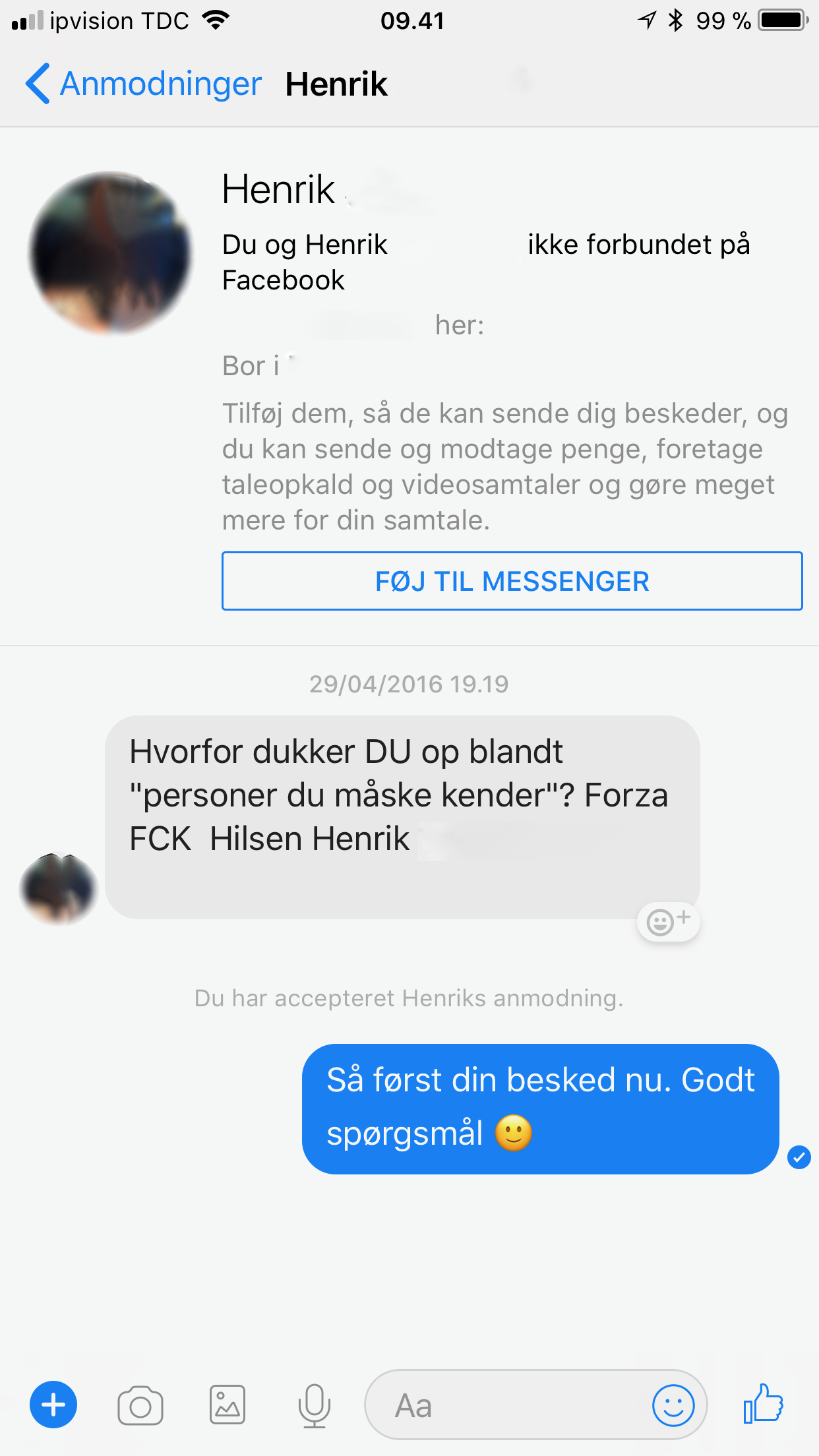Select Henrik's gray message bubble
The image size is (819, 1456).
tap(402, 817)
